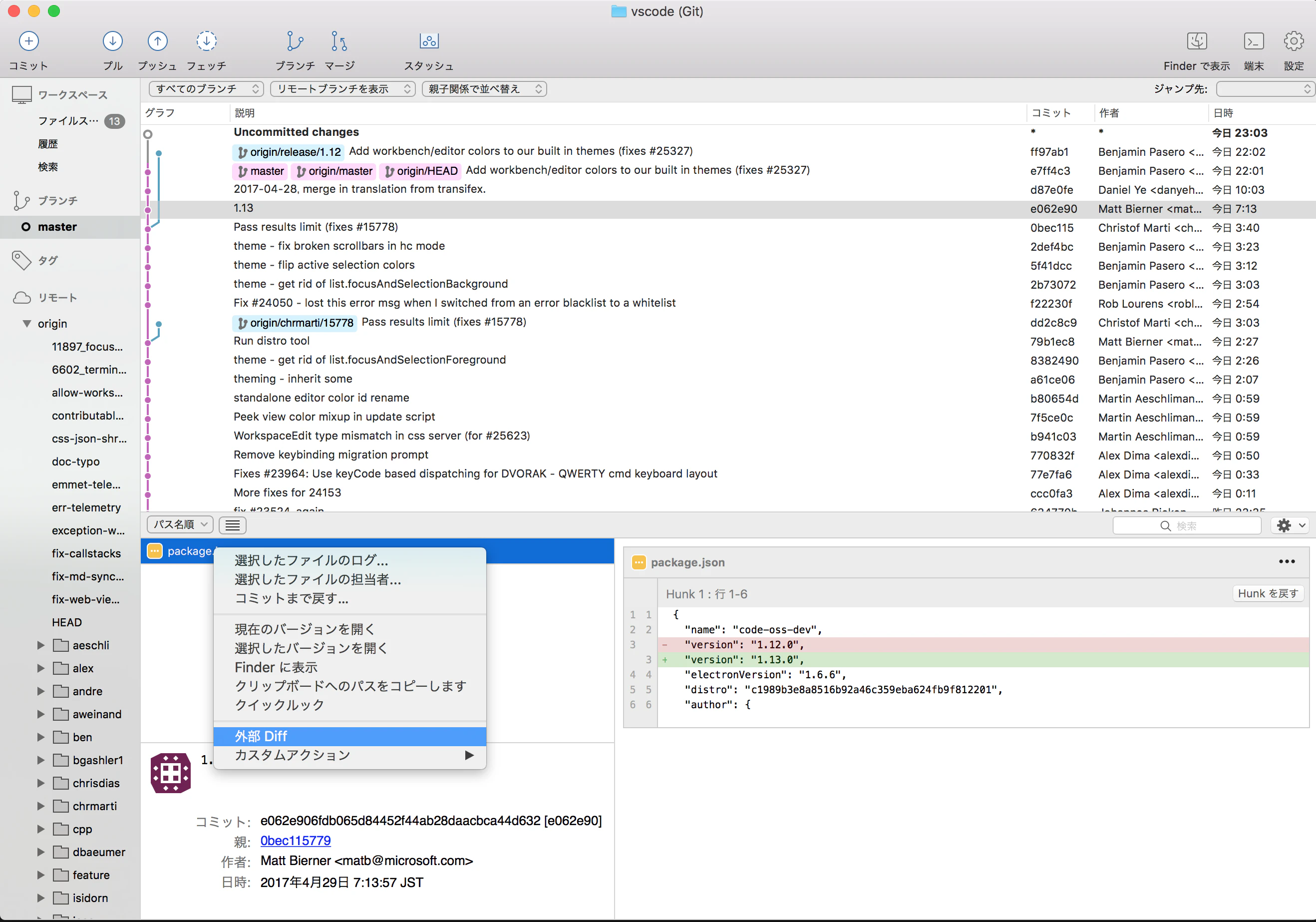
Task: Click the Pull (プル) toolbar icon
Action: pyautogui.click(x=112, y=41)
